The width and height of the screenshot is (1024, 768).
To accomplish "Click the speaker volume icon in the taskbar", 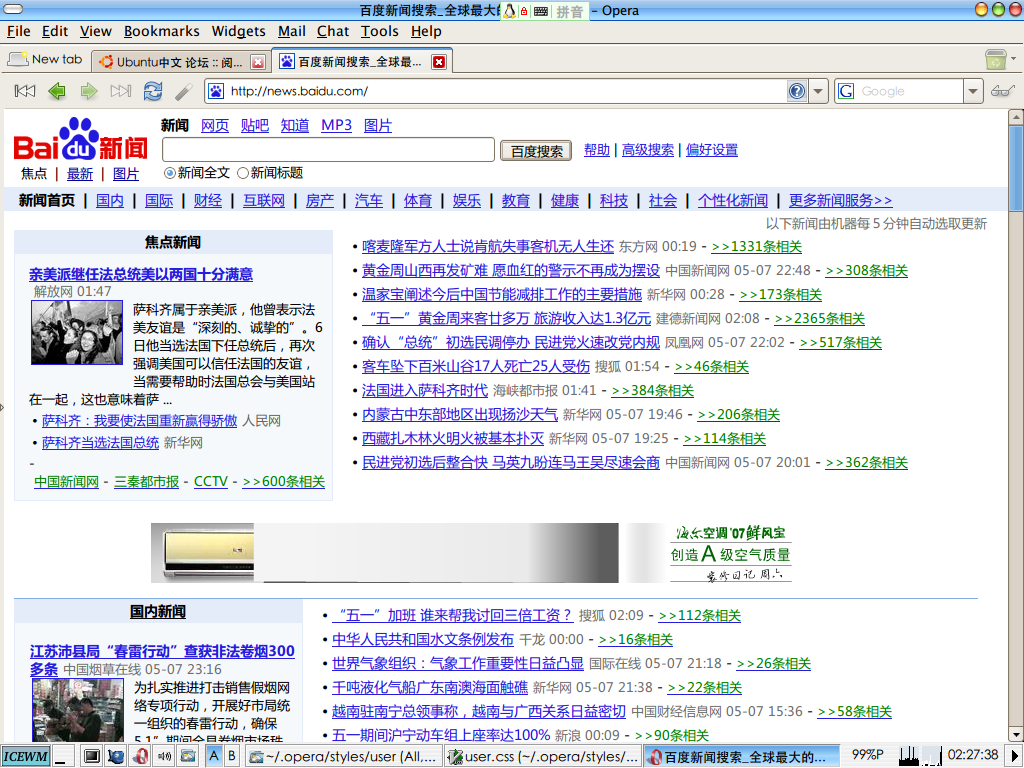I will (164, 757).
